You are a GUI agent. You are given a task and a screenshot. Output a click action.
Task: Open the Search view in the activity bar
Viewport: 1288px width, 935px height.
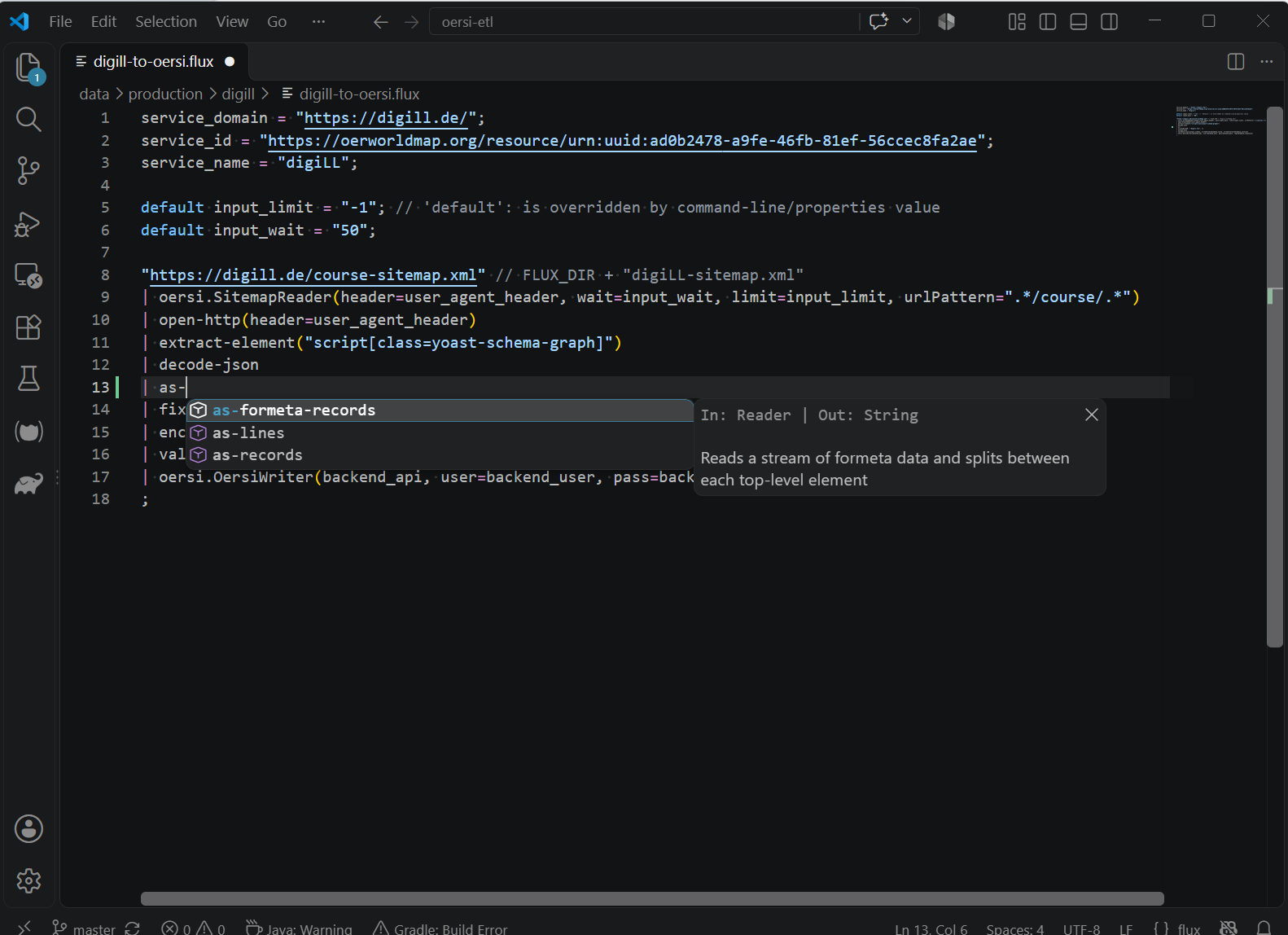click(x=28, y=120)
